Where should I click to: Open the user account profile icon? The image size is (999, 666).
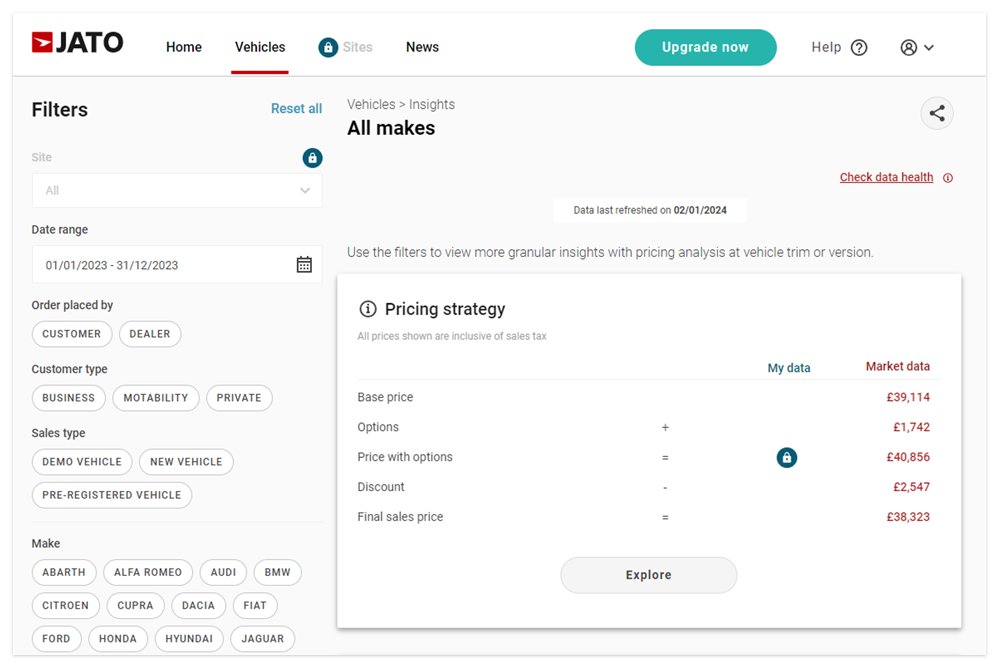[x=909, y=47]
